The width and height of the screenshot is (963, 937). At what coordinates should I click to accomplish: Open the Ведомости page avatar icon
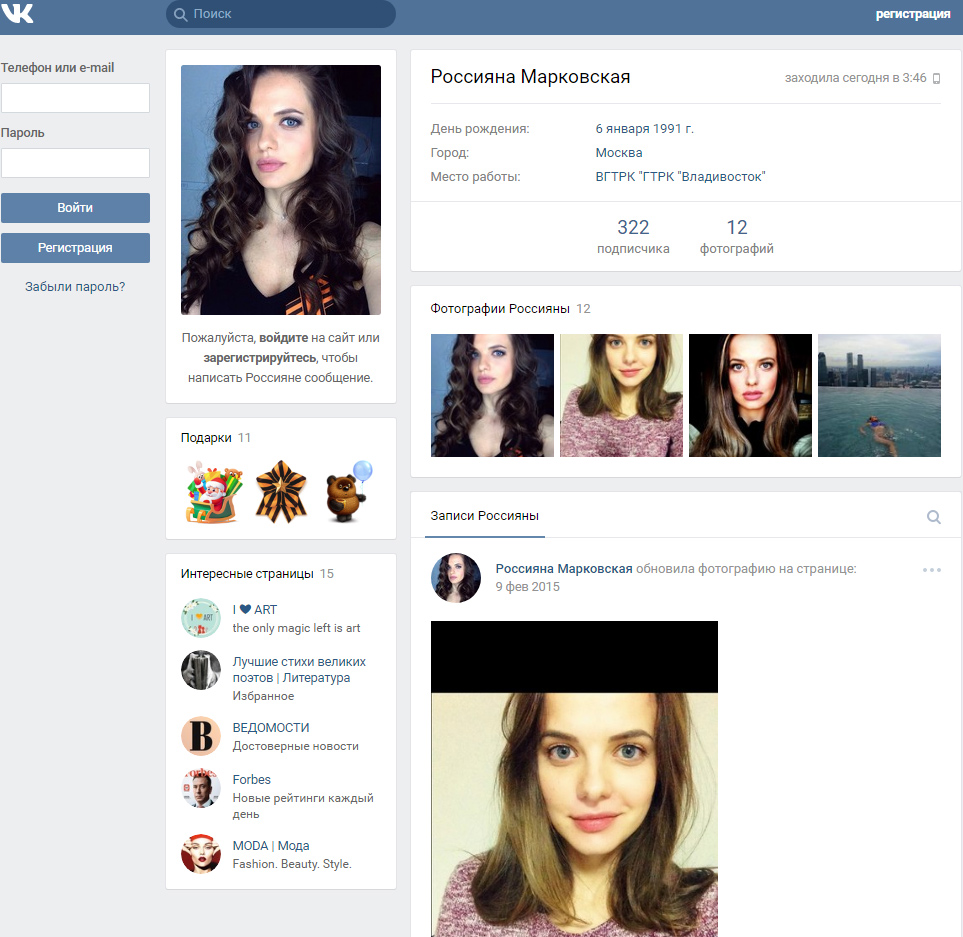tap(201, 736)
